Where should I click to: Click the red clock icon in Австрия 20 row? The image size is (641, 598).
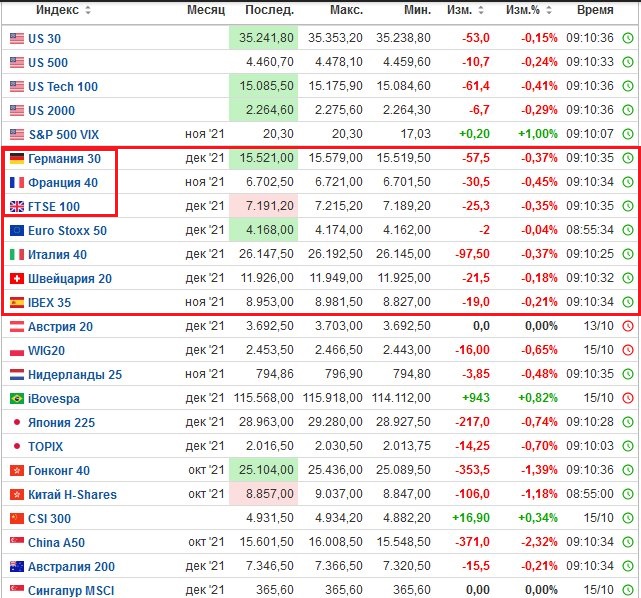point(628,326)
